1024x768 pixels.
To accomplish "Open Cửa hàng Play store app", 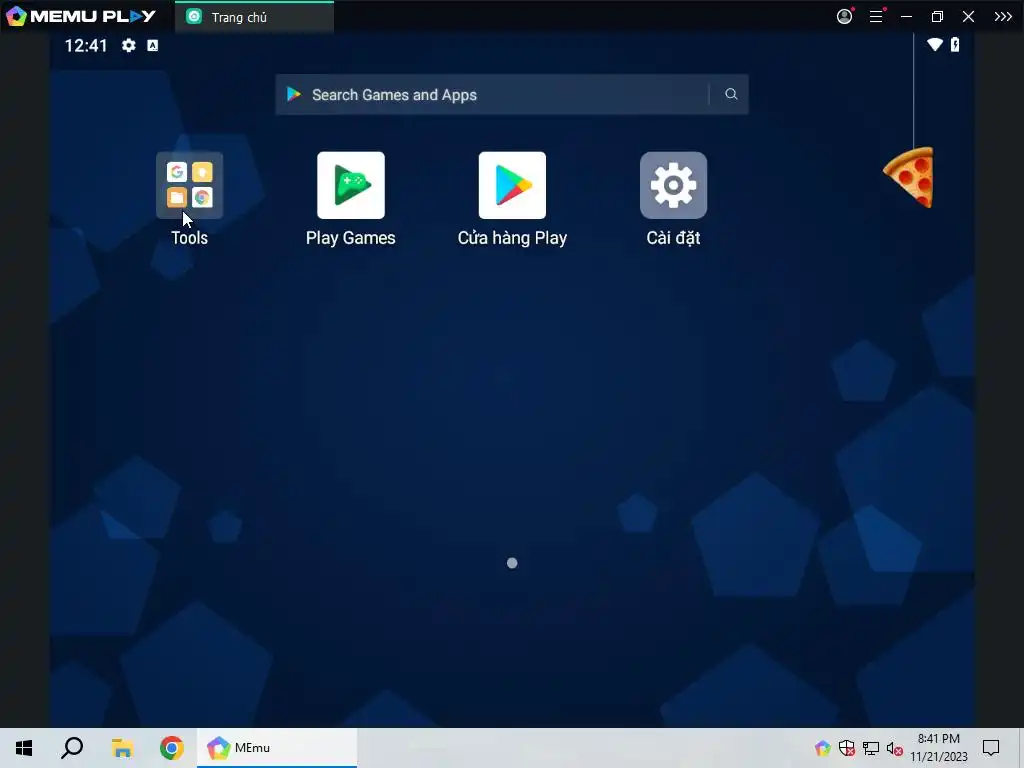I will (x=512, y=185).
